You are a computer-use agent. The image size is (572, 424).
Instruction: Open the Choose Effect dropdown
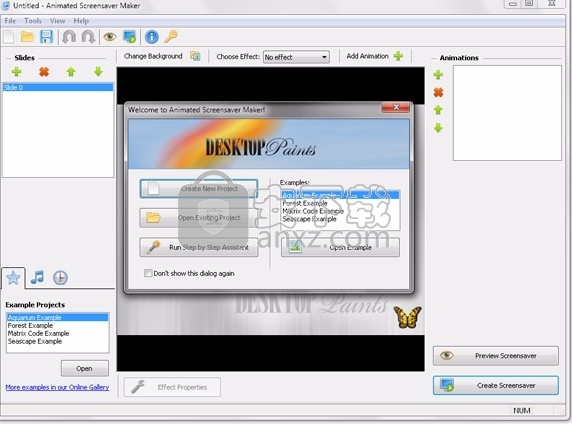tap(296, 57)
